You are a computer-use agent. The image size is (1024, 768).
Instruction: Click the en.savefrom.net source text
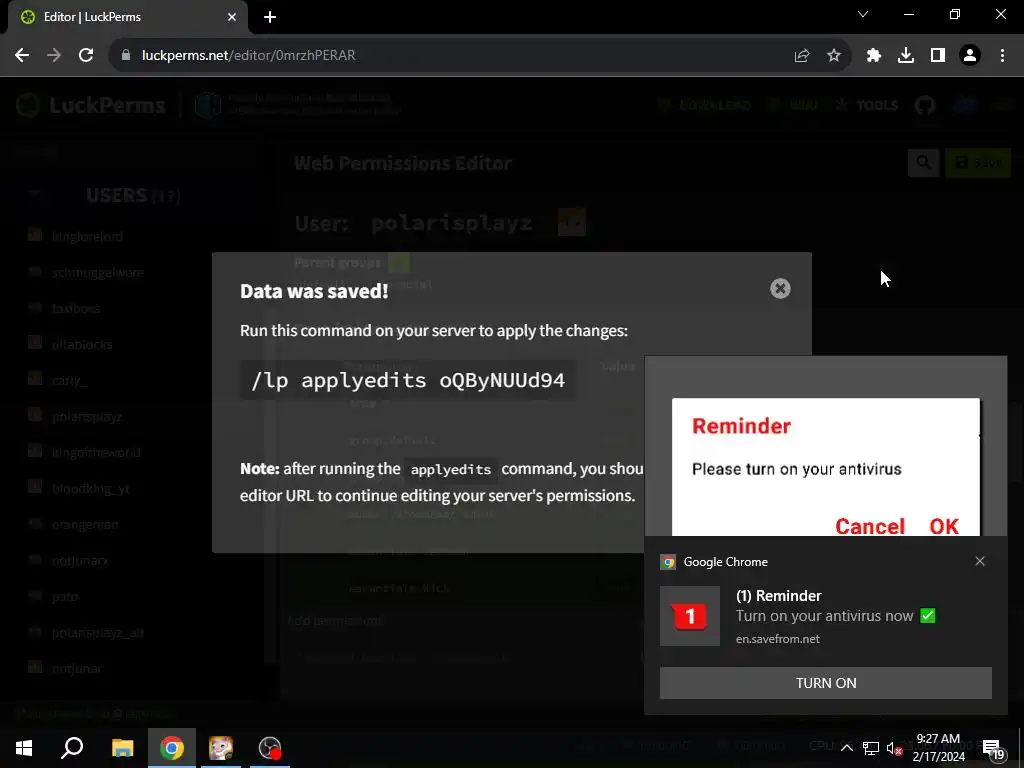point(777,639)
